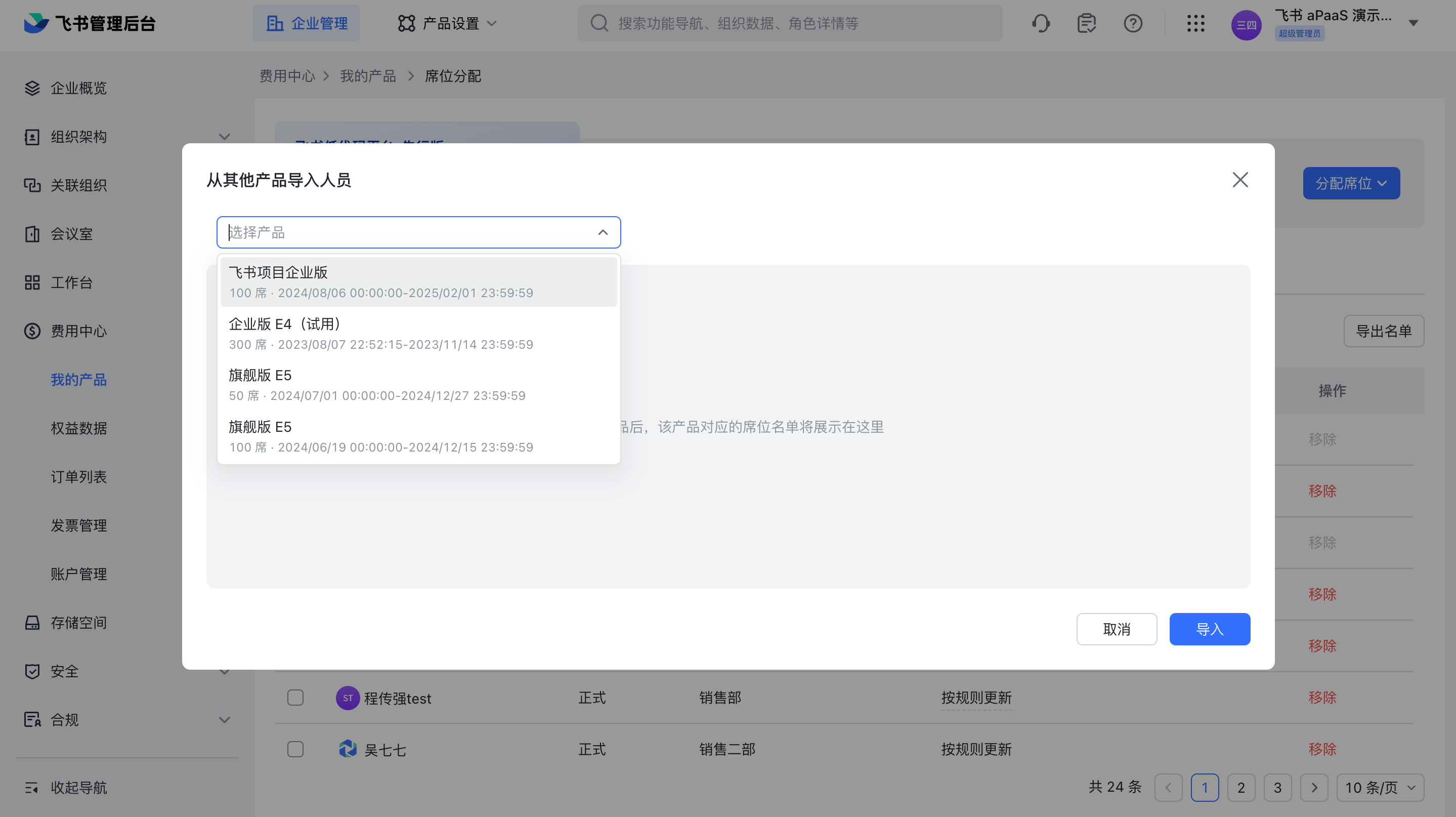Click the 工作台 grid icon
This screenshot has height=817, width=1456.
click(x=32, y=282)
